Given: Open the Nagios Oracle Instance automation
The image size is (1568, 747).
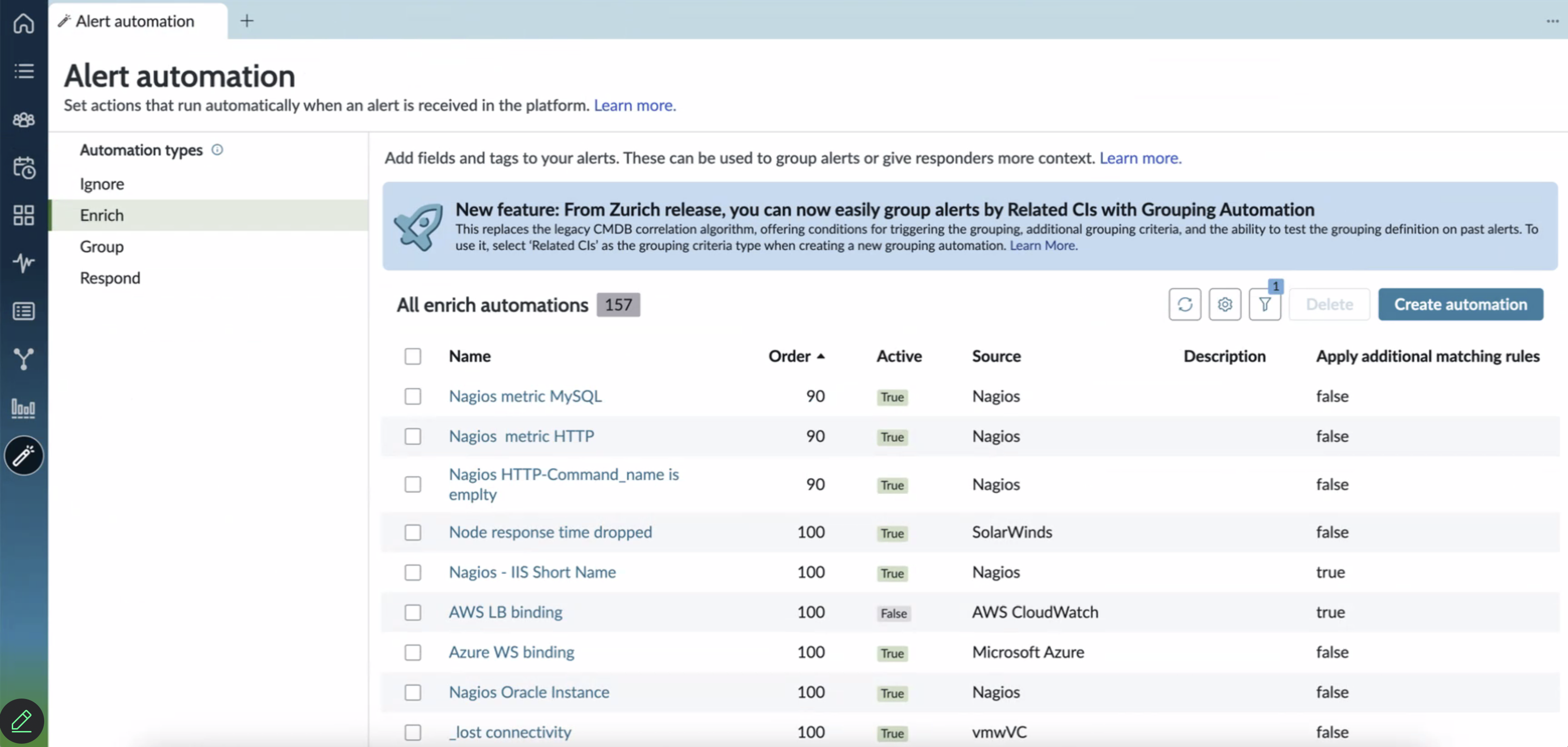Looking at the screenshot, I should click(529, 693).
